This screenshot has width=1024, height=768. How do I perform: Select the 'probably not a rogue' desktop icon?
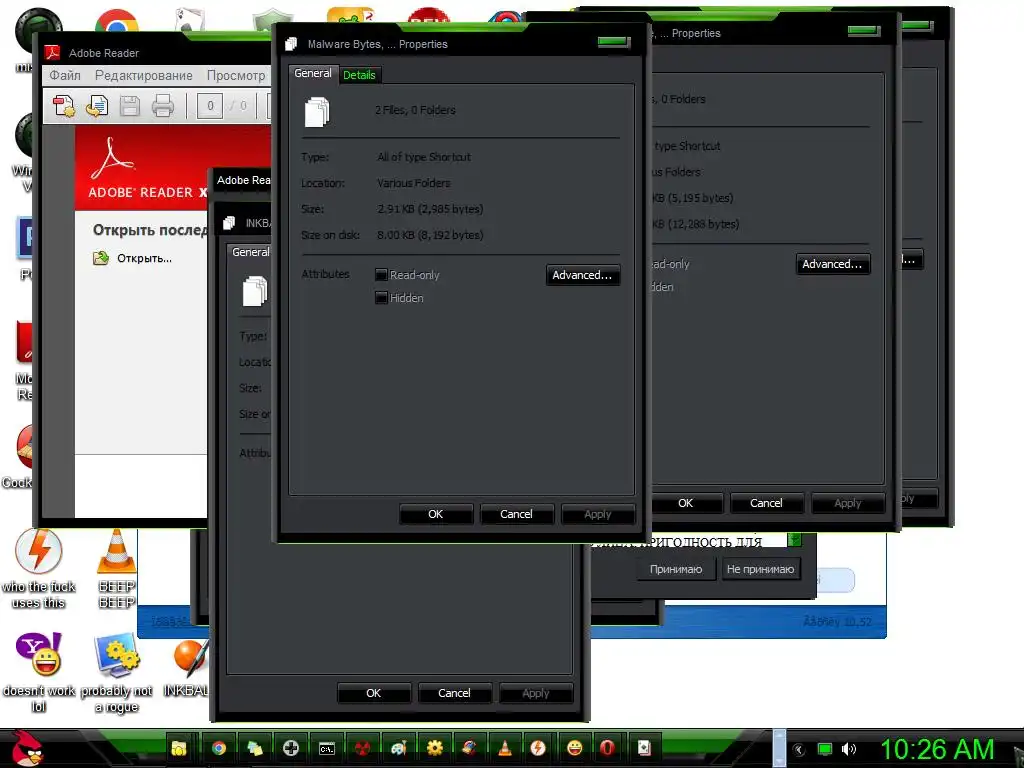pyautogui.click(x=116, y=673)
